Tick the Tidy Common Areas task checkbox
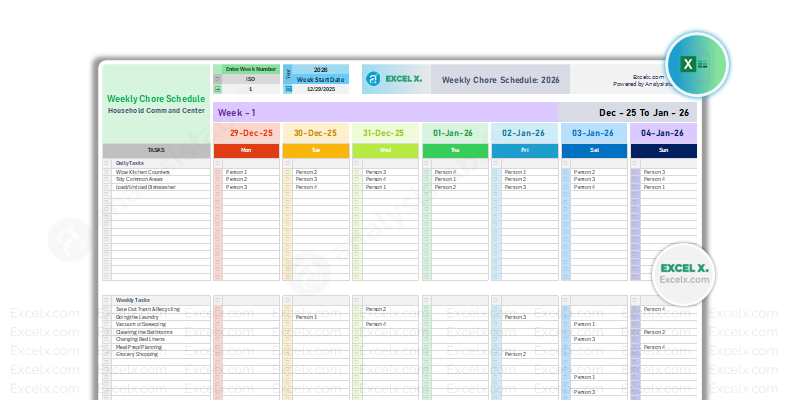 pyautogui.click(x=107, y=180)
